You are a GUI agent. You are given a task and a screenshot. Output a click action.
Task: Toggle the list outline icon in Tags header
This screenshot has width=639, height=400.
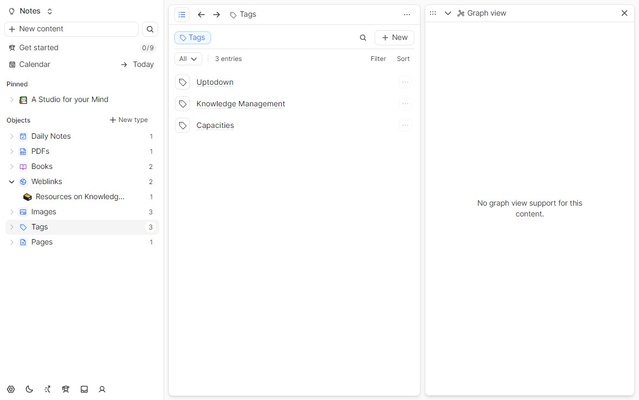click(182, 15)
